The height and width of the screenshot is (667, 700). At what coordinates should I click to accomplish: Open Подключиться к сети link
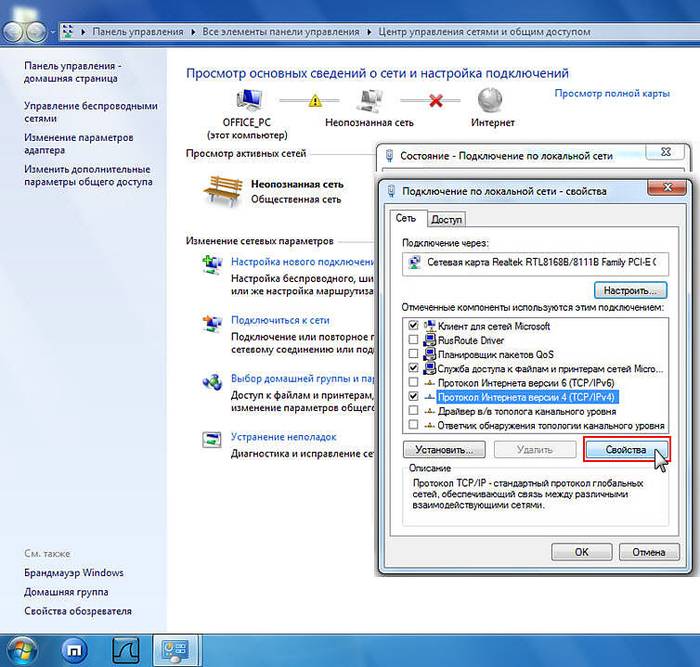(280, 320)
